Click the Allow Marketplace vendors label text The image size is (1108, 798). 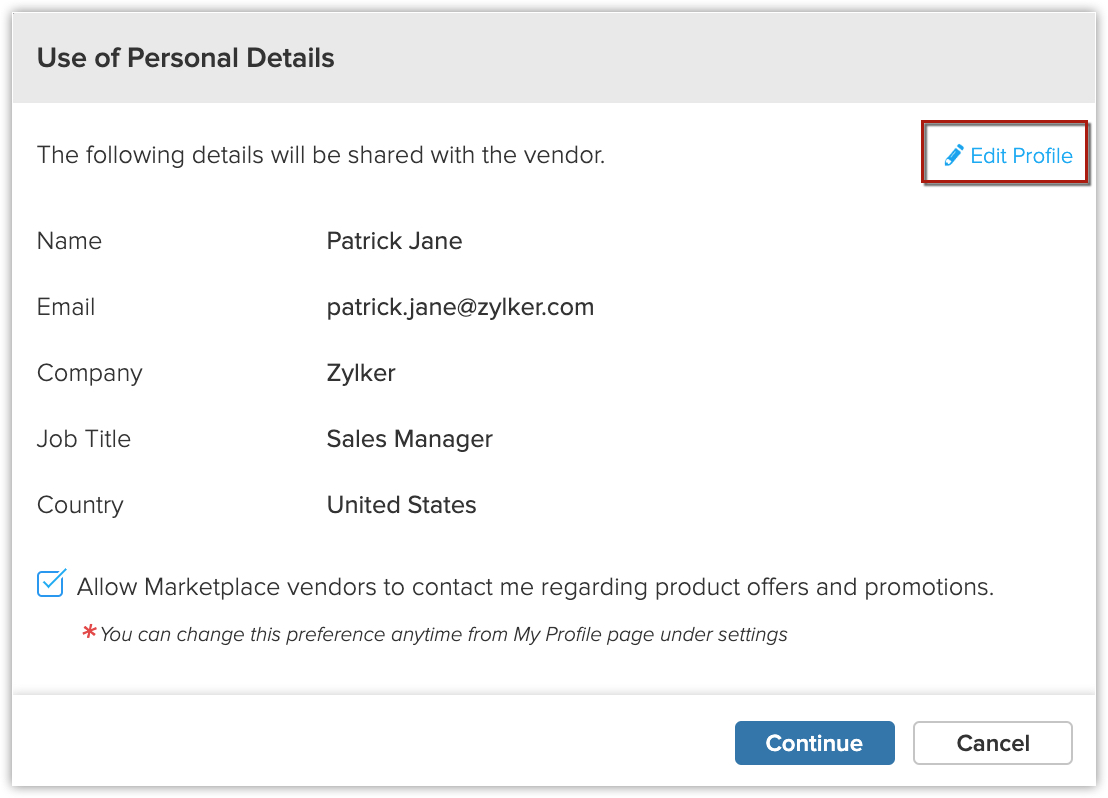pyautogui.click(x=535, y=587)
